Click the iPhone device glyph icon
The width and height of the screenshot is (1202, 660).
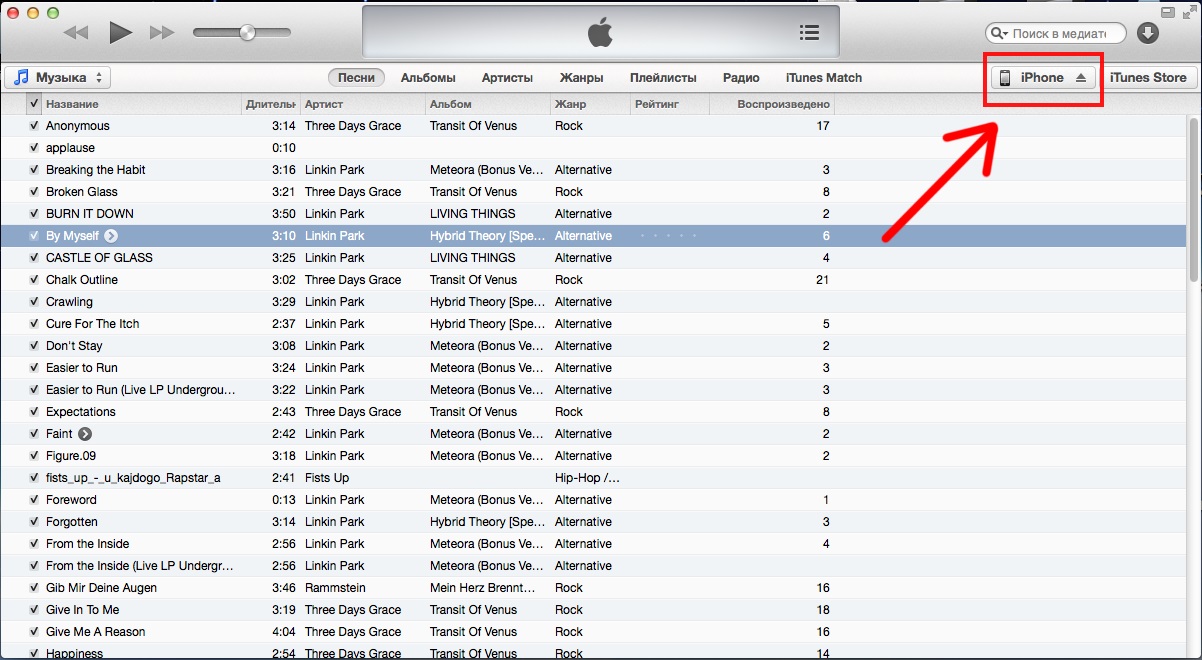point(1006,78)
